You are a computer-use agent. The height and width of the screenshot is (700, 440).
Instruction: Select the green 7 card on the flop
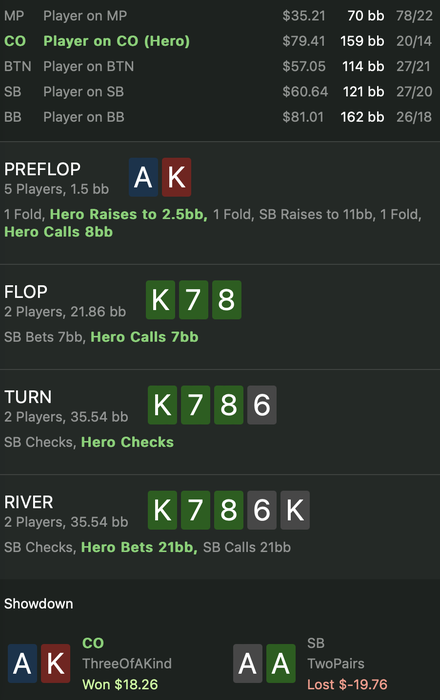(x=193, y=300)
